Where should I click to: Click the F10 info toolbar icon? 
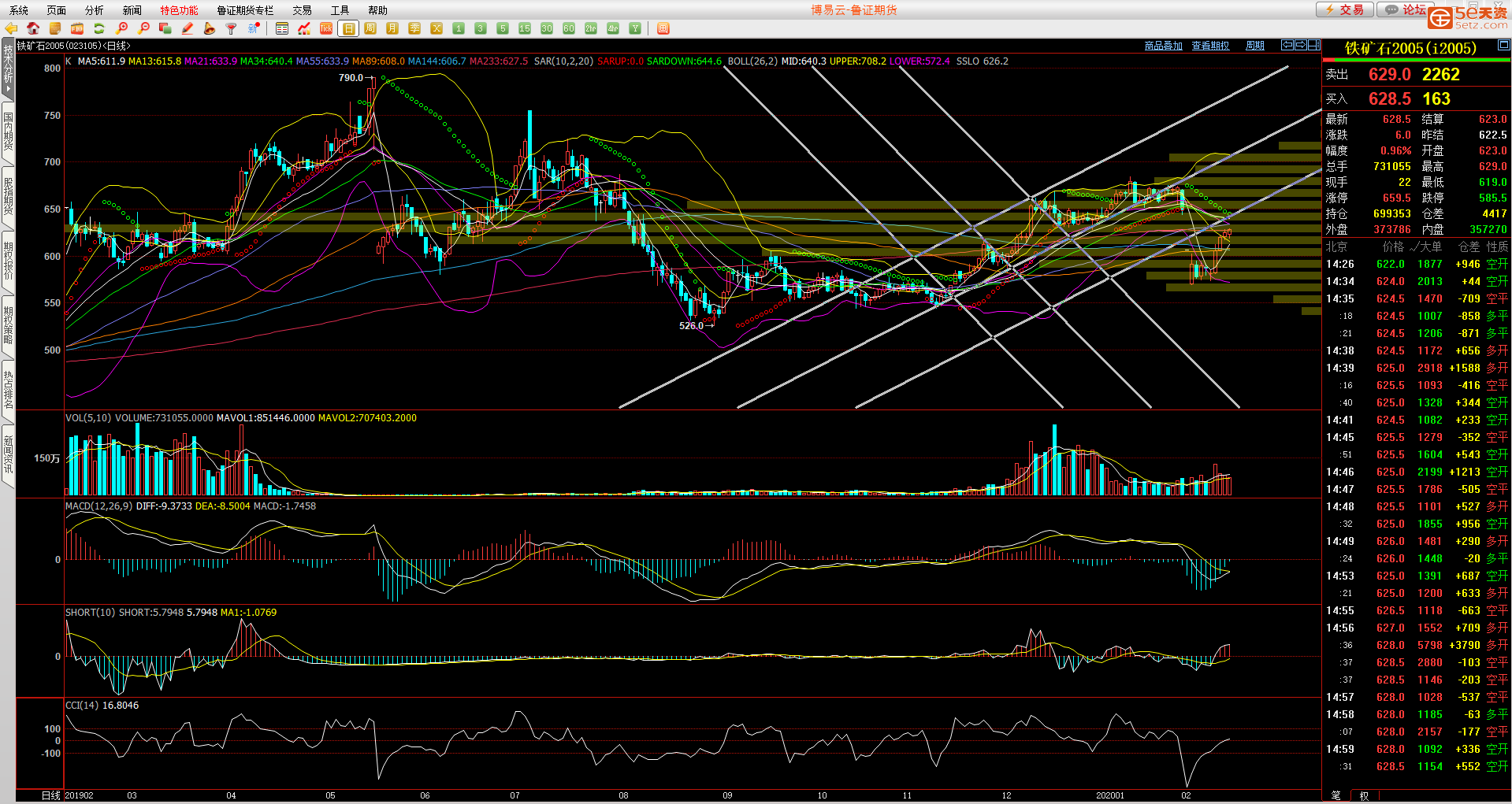pyautogui.click(x=77, y=28)
